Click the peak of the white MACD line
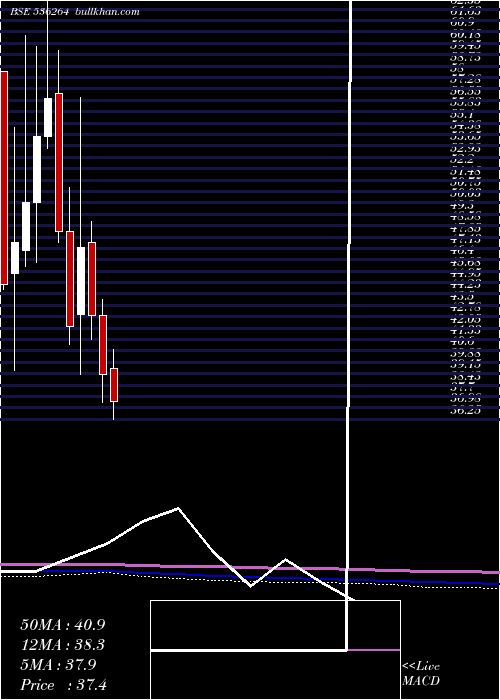The width and height of the screenshot is (500, 700). [178, 508]
